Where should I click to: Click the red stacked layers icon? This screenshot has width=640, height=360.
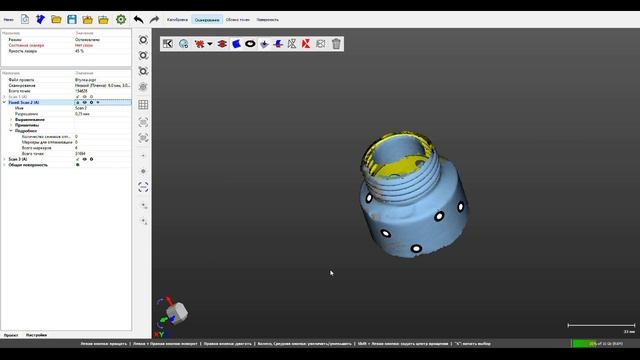tap(222, 44)
